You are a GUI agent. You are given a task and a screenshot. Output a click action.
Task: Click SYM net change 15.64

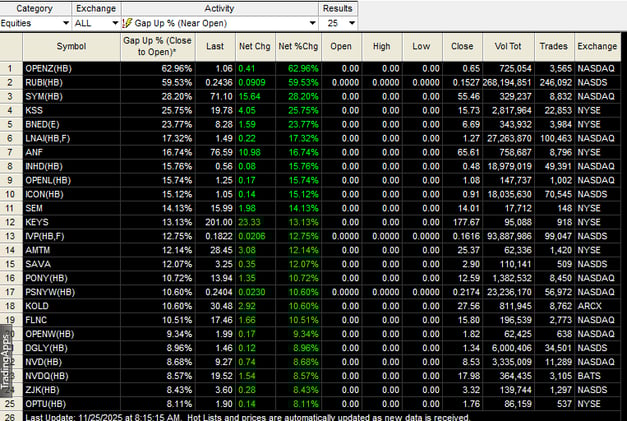(250, 96)
